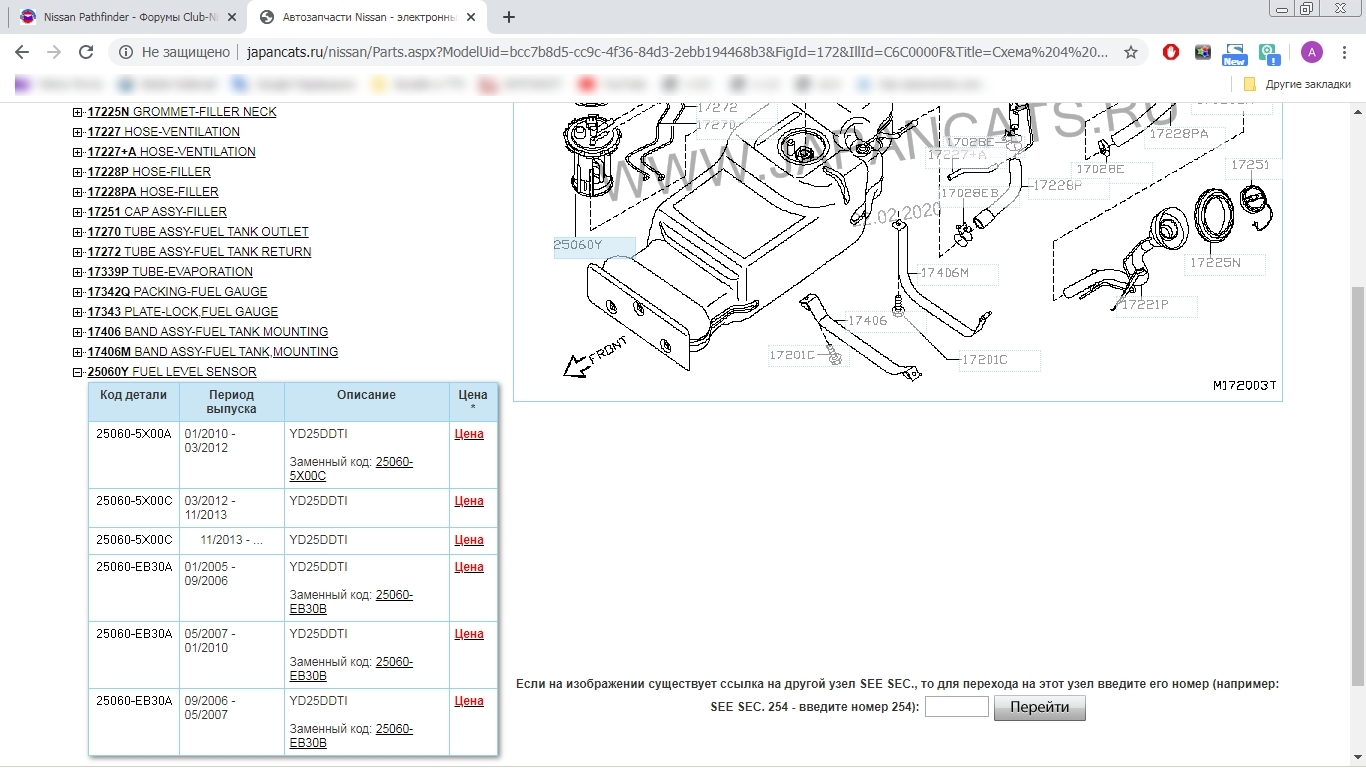Screen dimensions: 1366x768
Task: Select the 25060Y label on the diagram
Action: [594, 248]
